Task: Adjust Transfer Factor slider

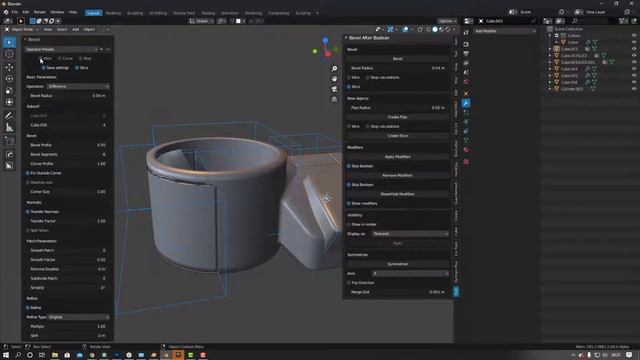Action: point(68,221)
